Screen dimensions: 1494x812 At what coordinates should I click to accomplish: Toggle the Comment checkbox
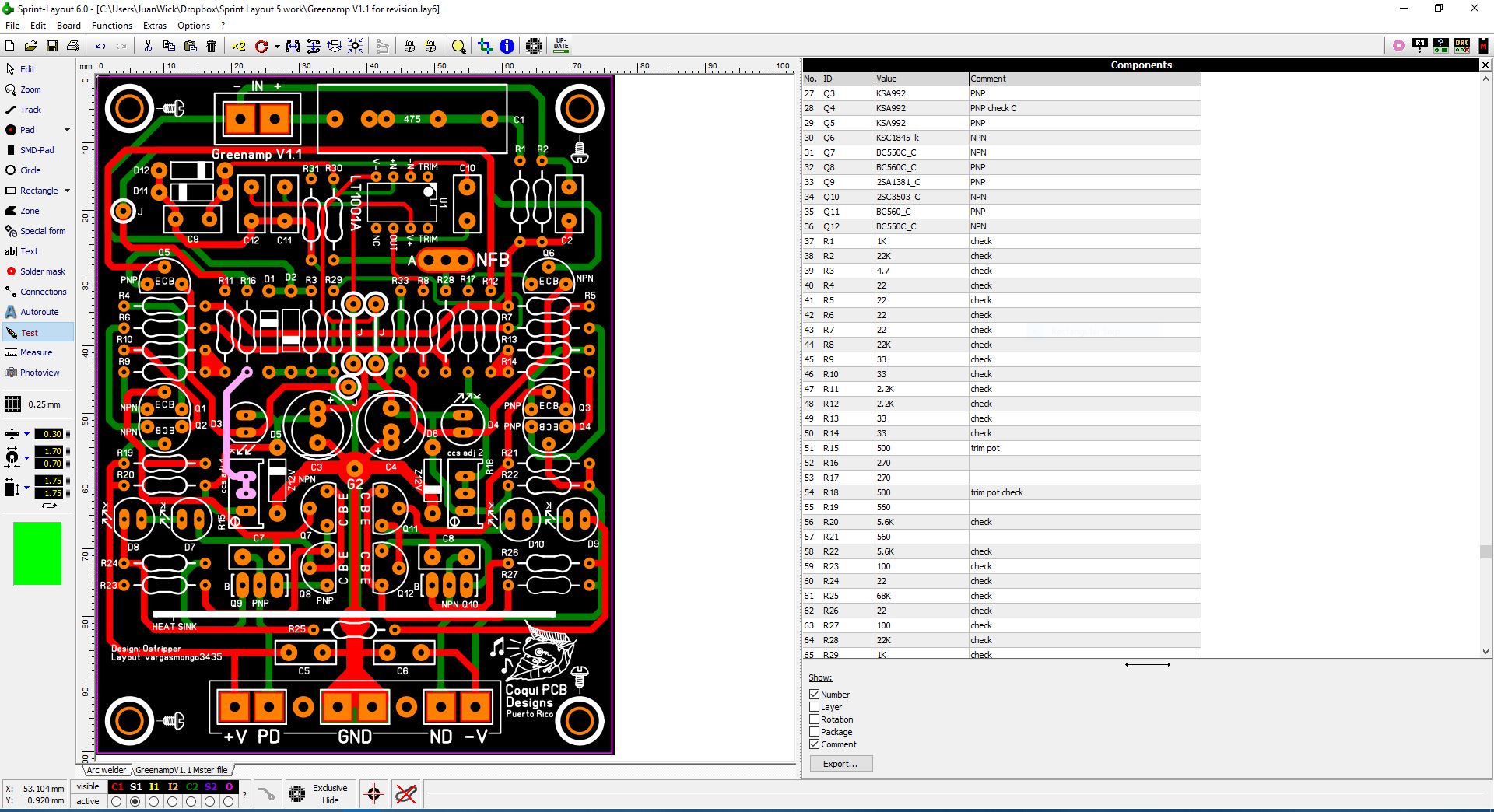(815, 744)
